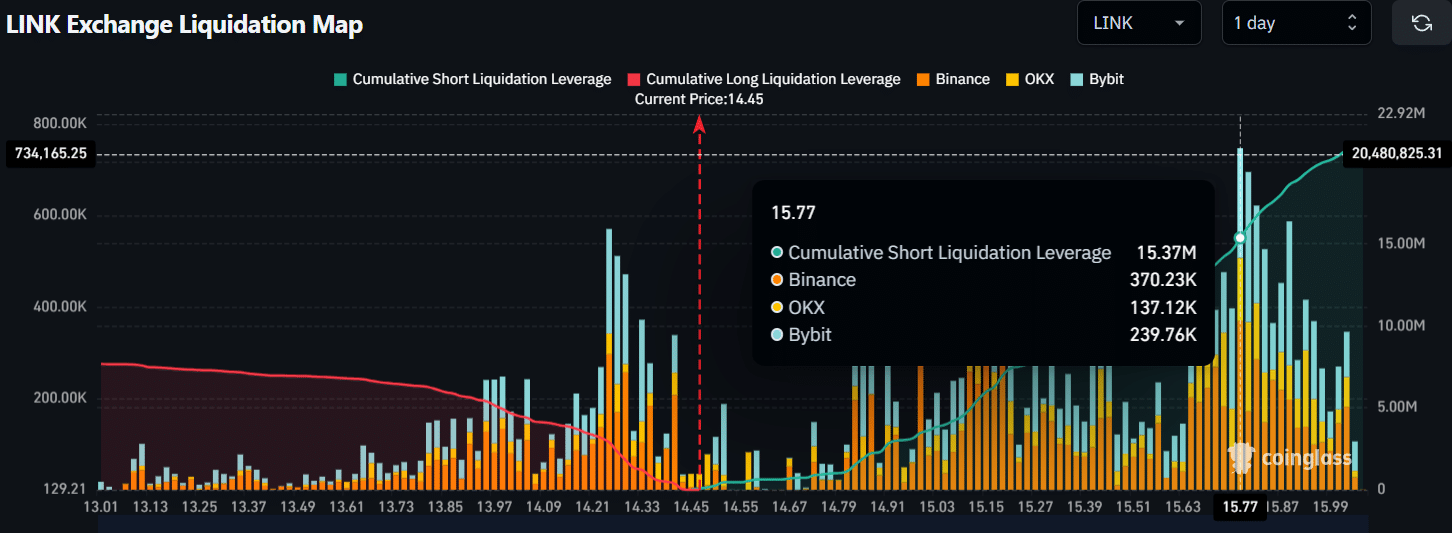Click the 14.21 x-axis price label
The height and width of the screenshot is (533, 1452).
tap(594, 507)
